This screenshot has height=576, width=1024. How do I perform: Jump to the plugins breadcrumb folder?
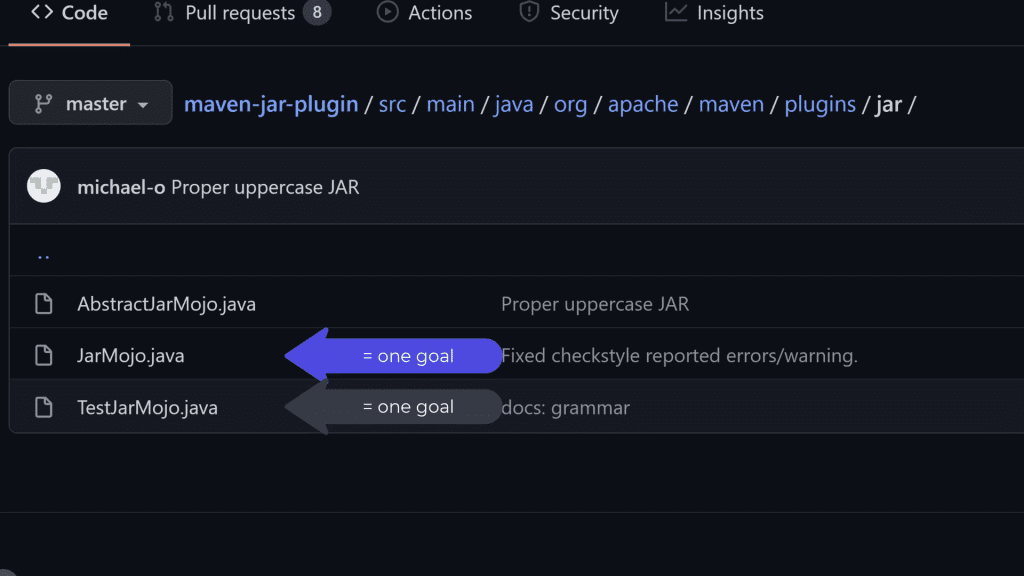tap(820, 104)
